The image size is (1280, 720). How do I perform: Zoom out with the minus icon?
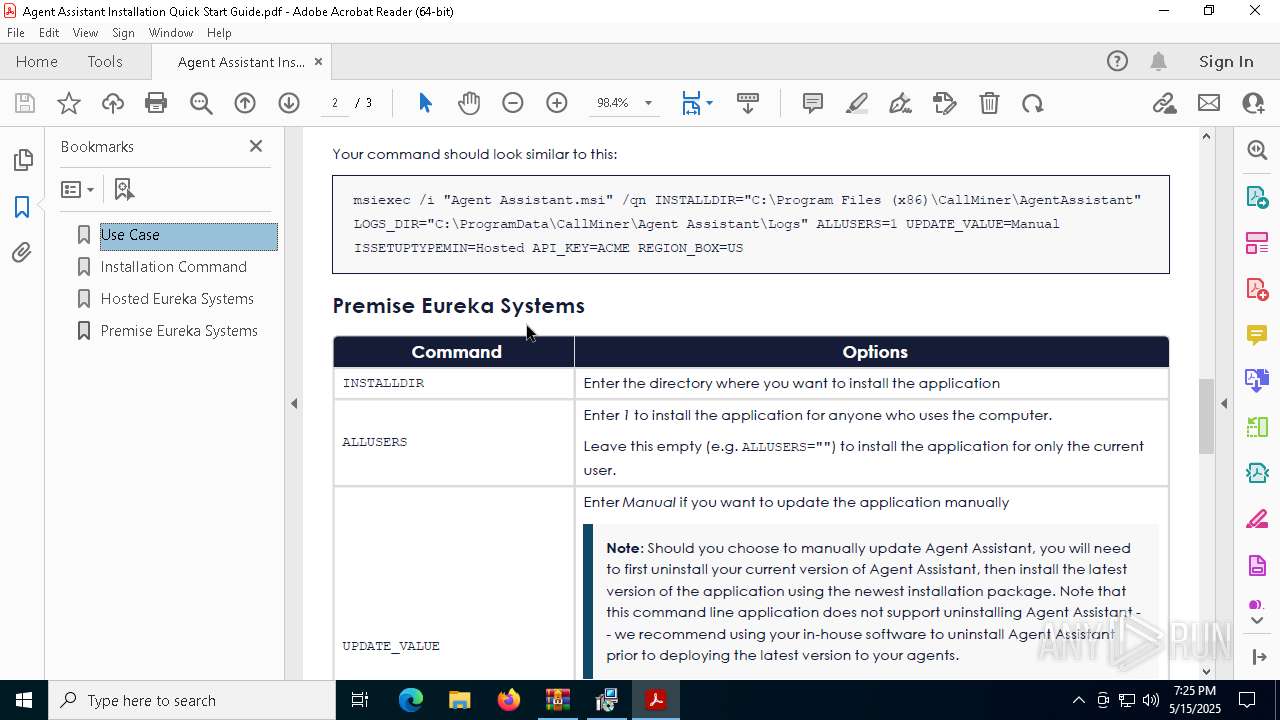click(513, 103)
